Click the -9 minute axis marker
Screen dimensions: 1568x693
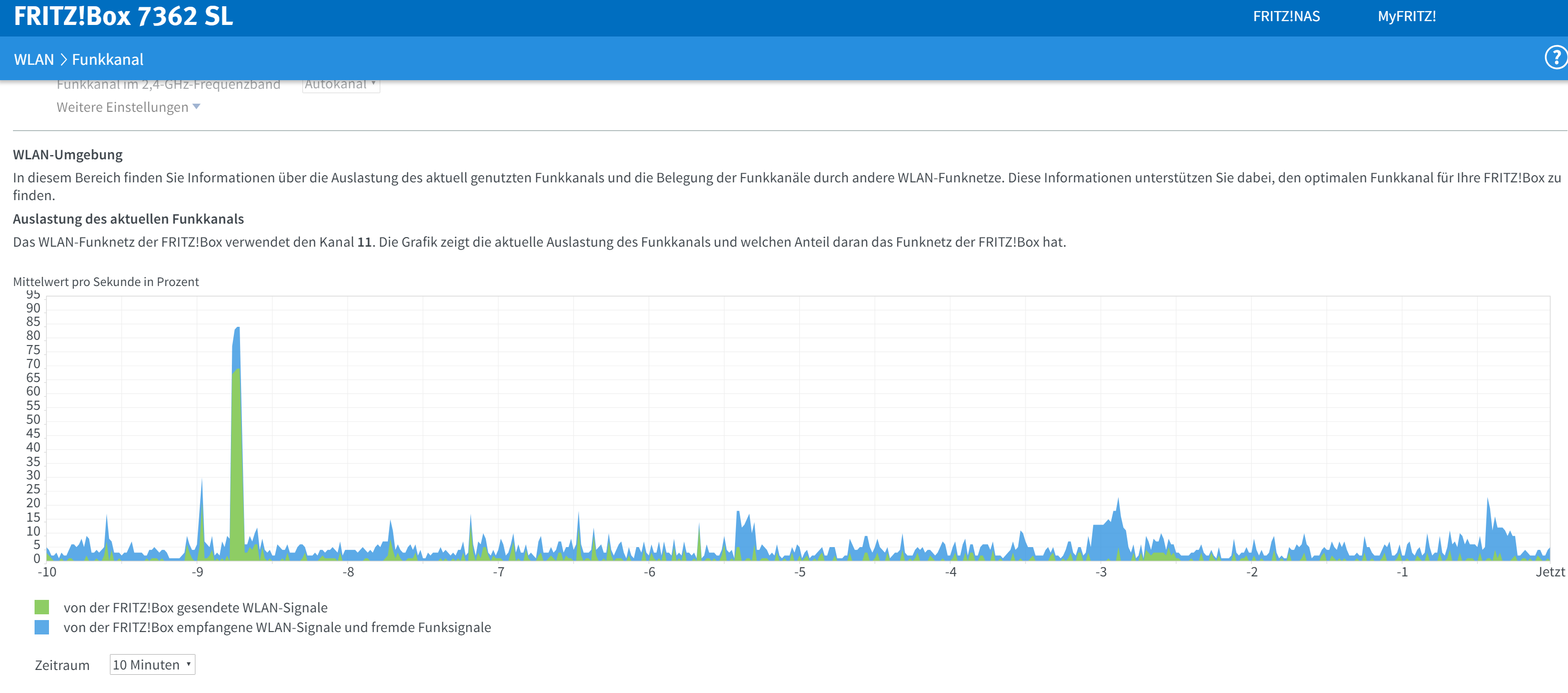197,572
